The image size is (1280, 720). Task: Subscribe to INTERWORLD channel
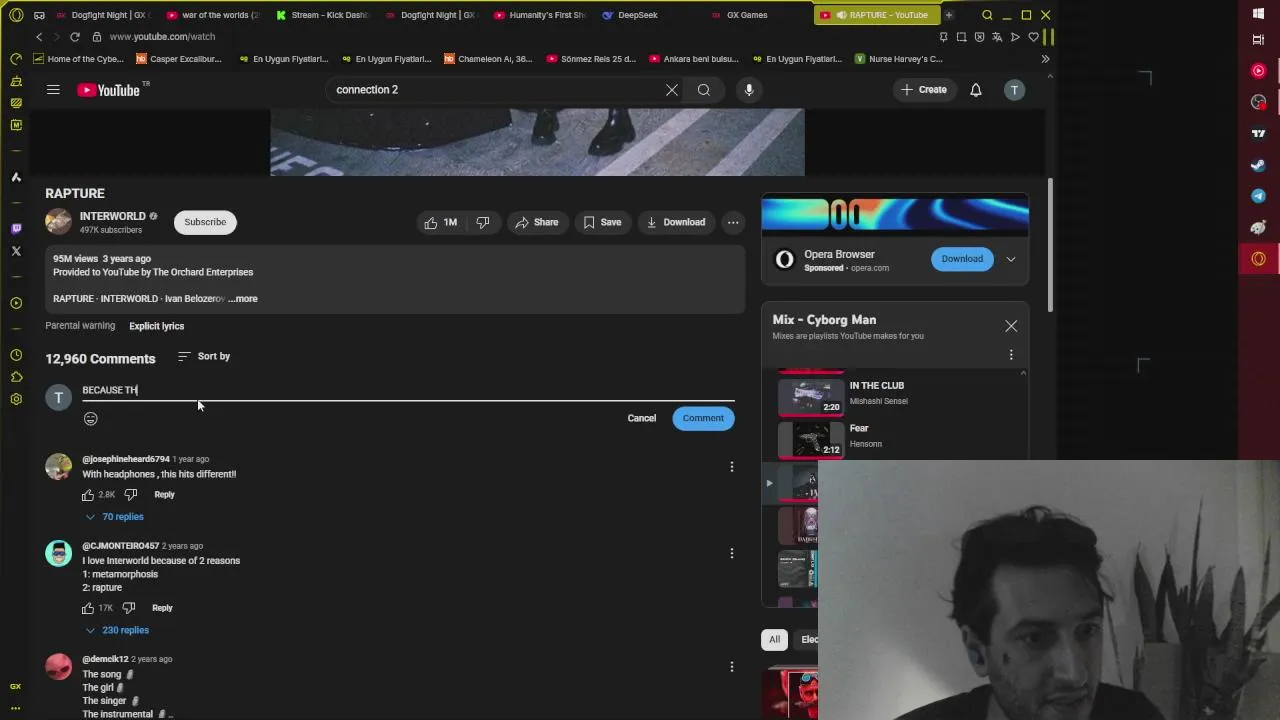205,222
